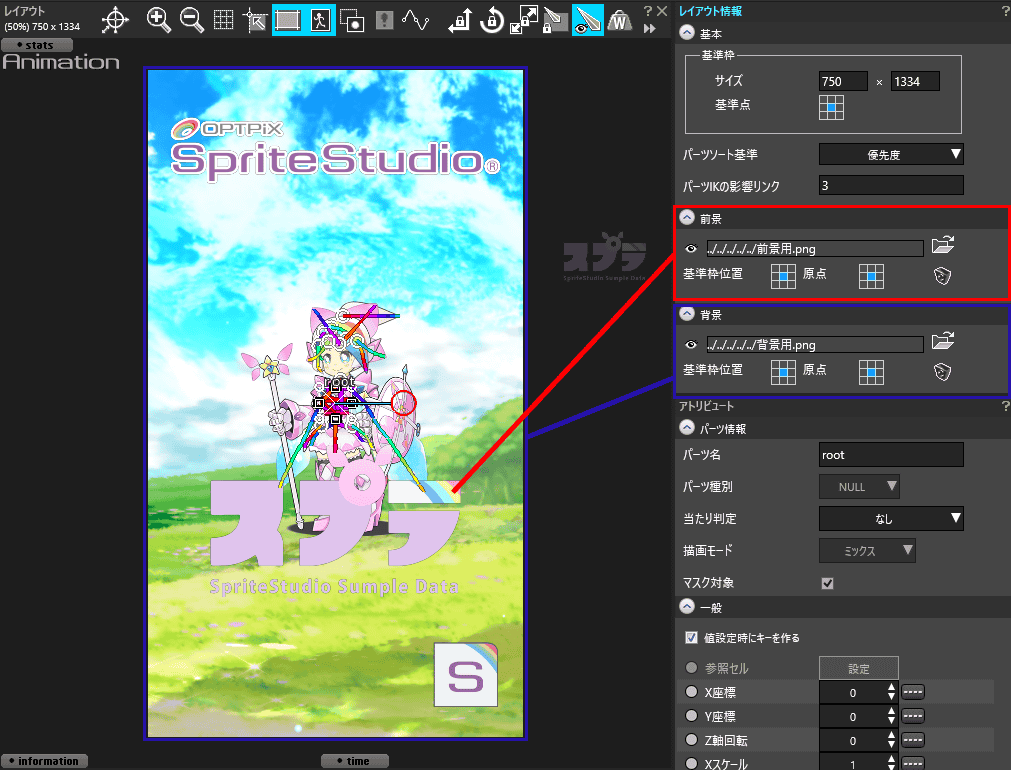Click the clear icon in 背景 section
Viewport: 1011px width, 770px height.
click(942, 371)
